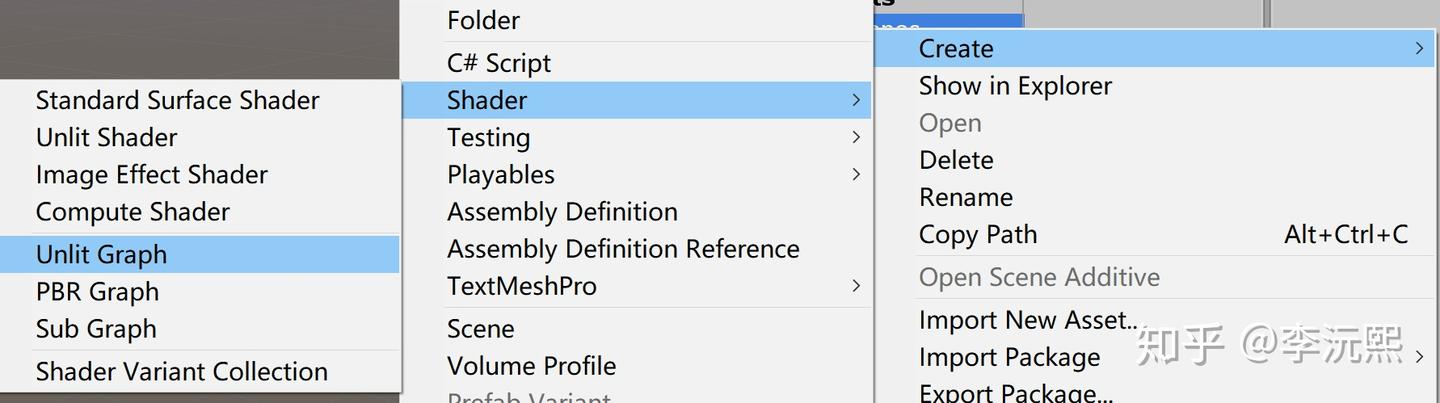Expand the Testing submenu arrow
This screenshot has width=1440, height=403.
pyautogui.click(x=856, y=137)
